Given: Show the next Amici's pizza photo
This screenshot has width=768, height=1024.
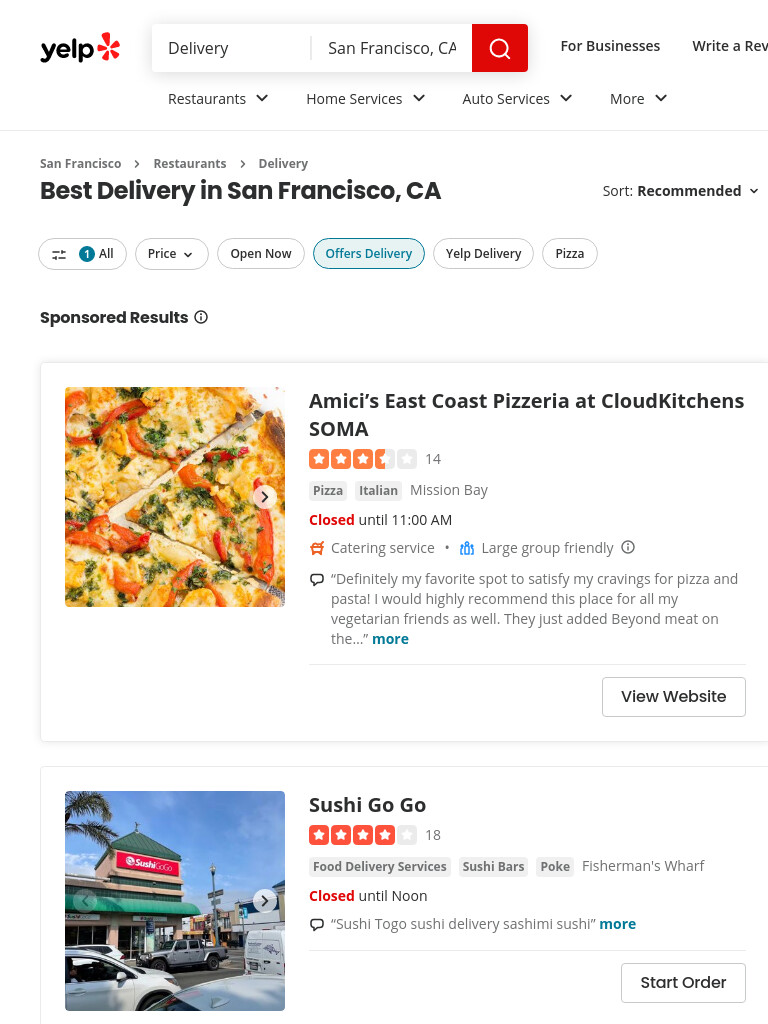Looking at the screenshot, I should pyautogui.click(x=264, y=497).
